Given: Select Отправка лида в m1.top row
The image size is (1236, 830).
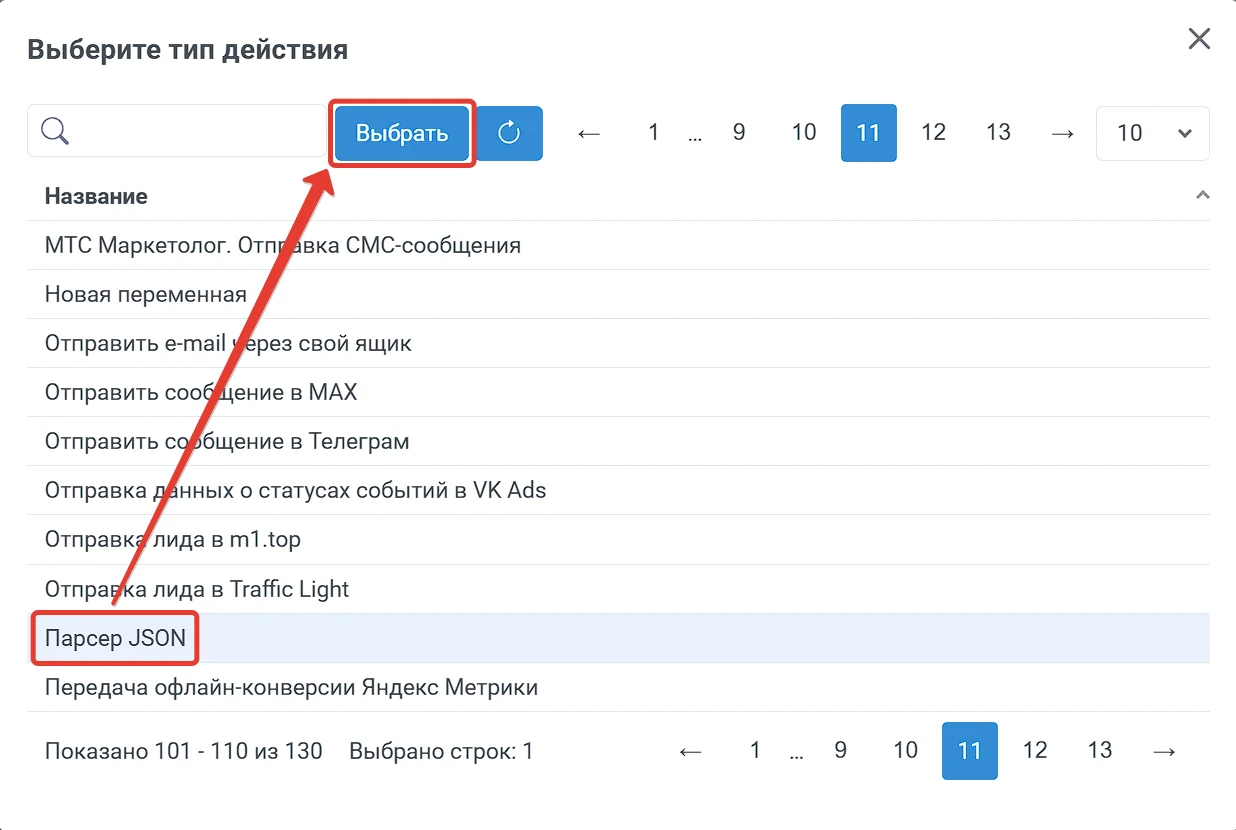Looking at the screenshot, I should coord(618,539).
